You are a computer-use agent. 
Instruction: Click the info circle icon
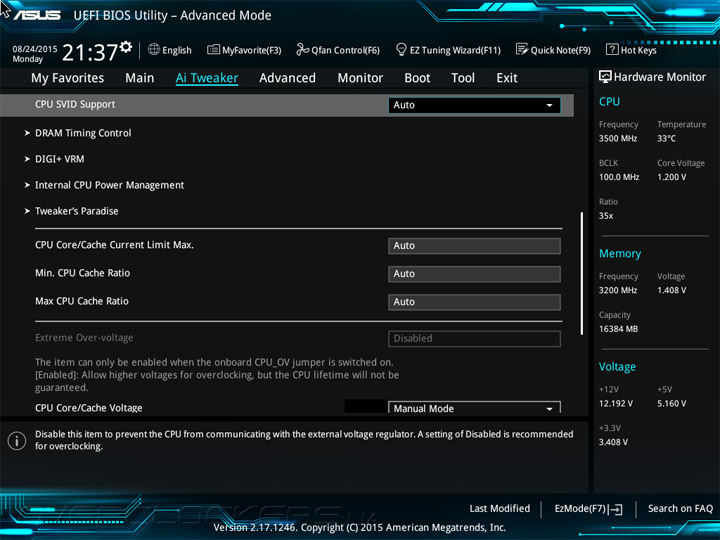pos(17,441)
